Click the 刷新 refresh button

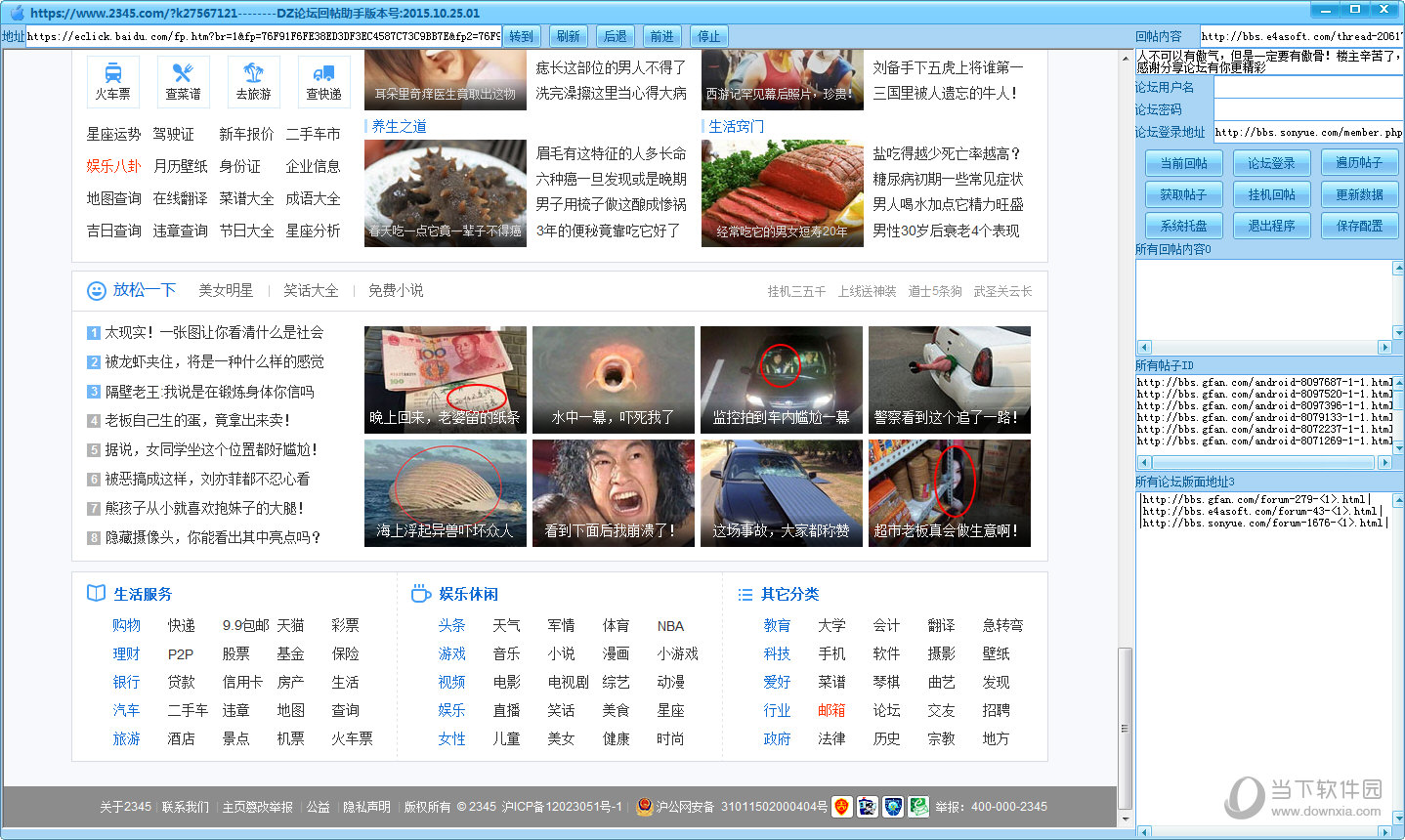(x=569, y=36)
